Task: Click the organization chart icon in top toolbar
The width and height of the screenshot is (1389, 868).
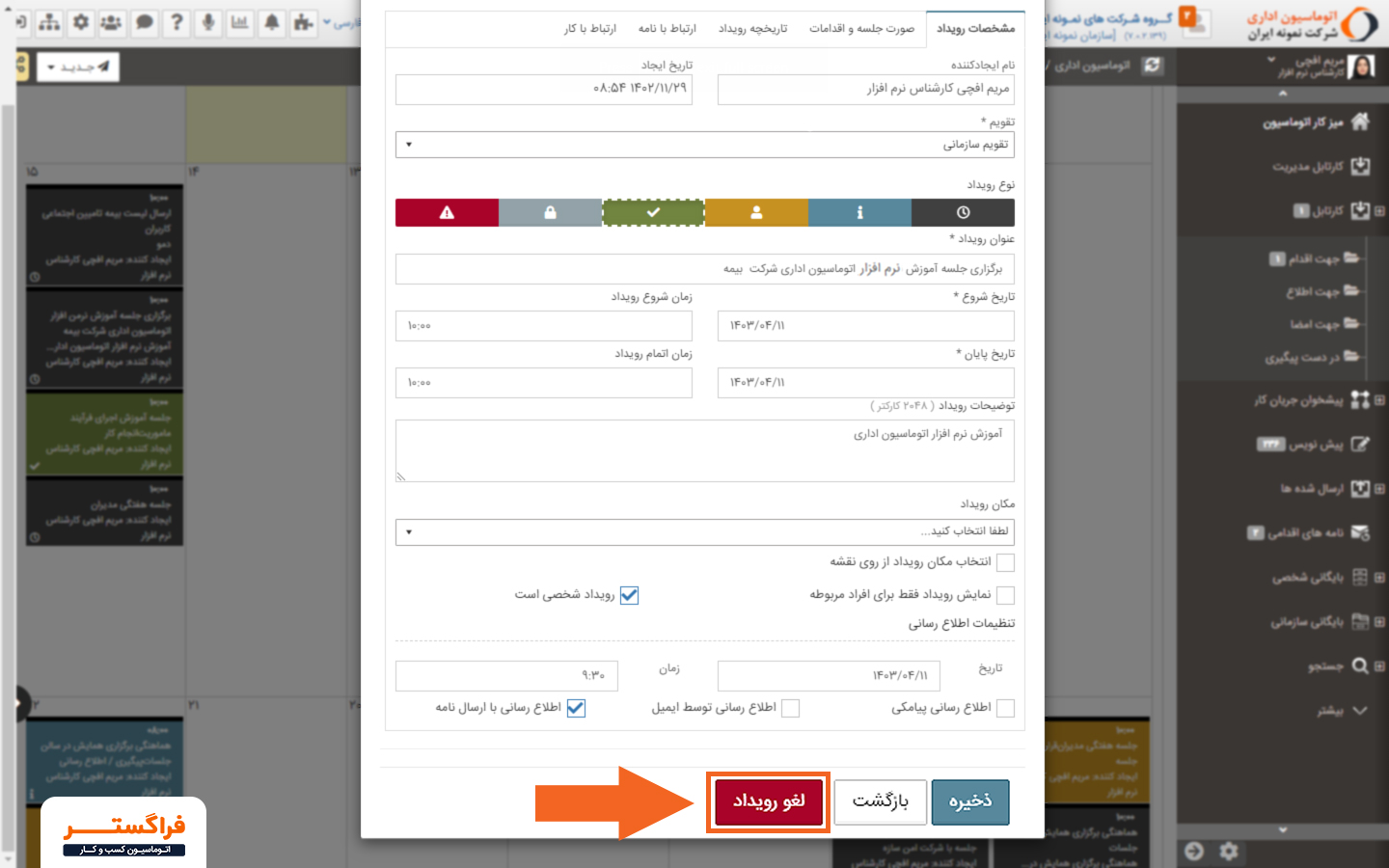Action: pos(49,22)
